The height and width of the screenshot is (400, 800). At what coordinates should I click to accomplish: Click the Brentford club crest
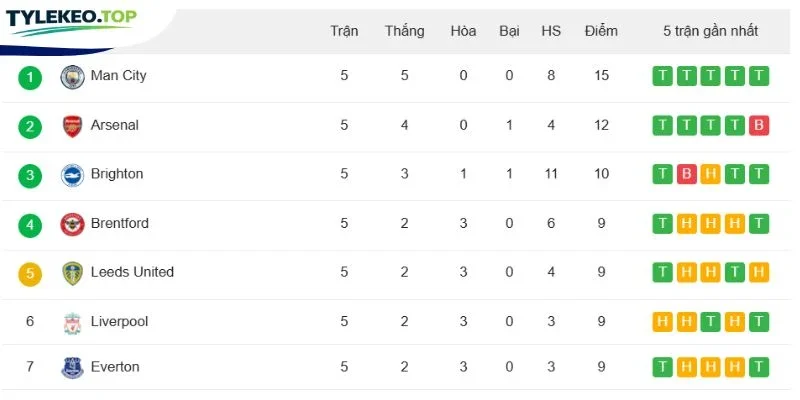72,224
